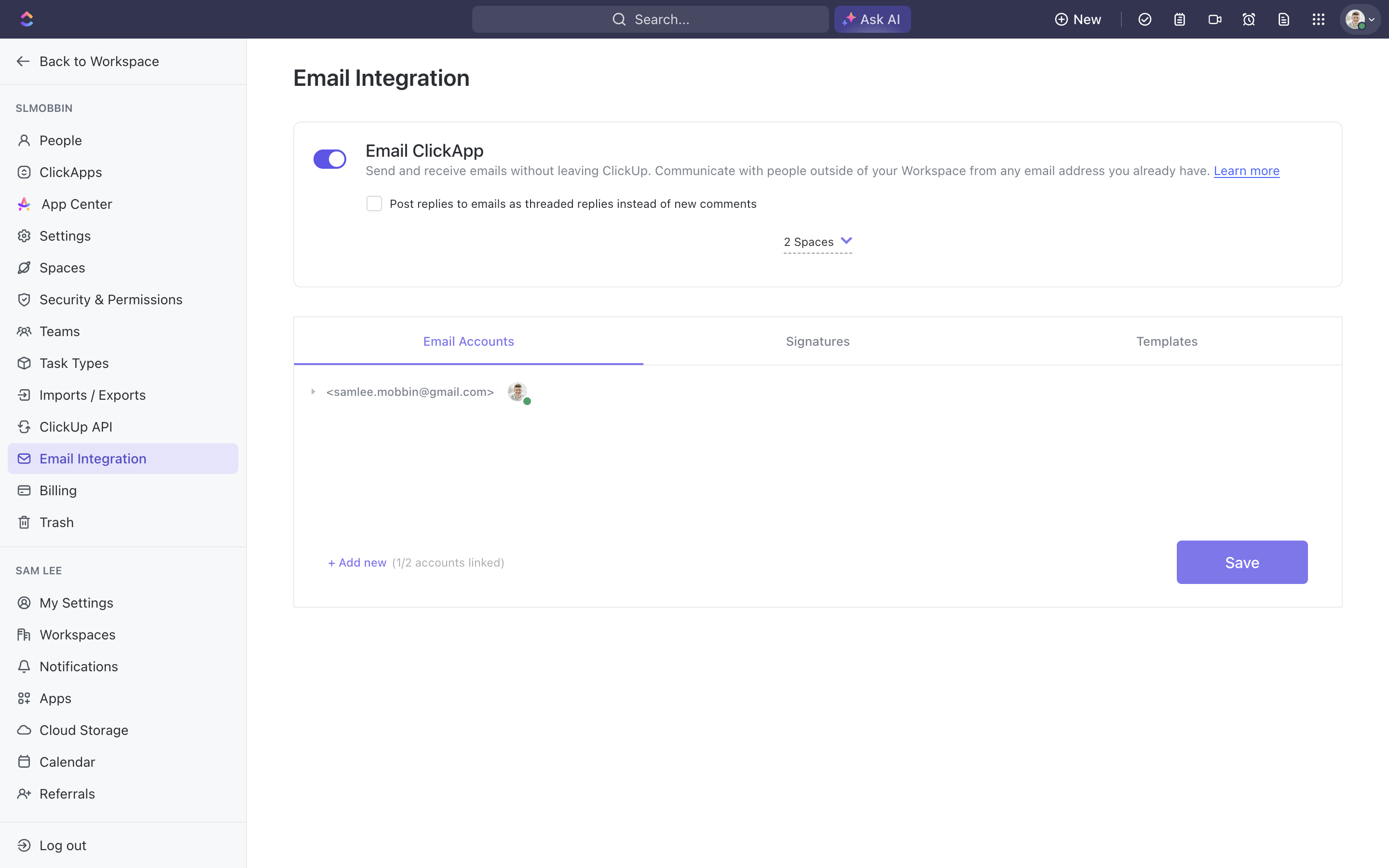
Task: Click the avatar next to samlee.mobbin@gmail.com
Action: click(517, 392)
